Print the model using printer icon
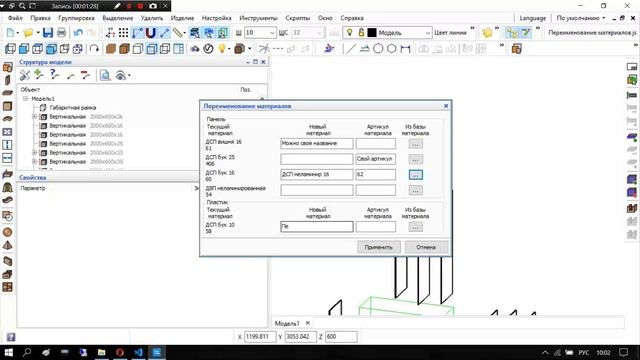This screenshot has width=640, height=360. [x=61, y=33]
